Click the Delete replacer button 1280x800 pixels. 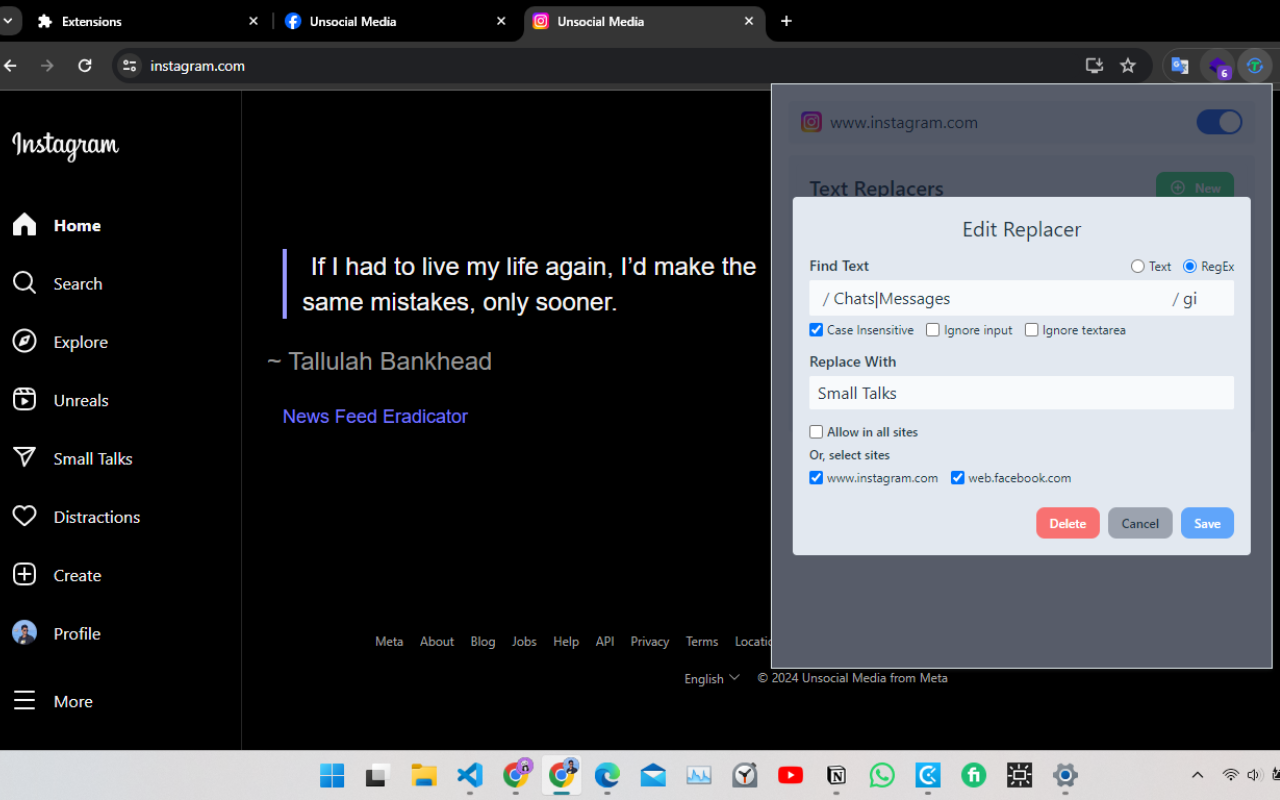pyautogui.click(x=1067, y=523)
